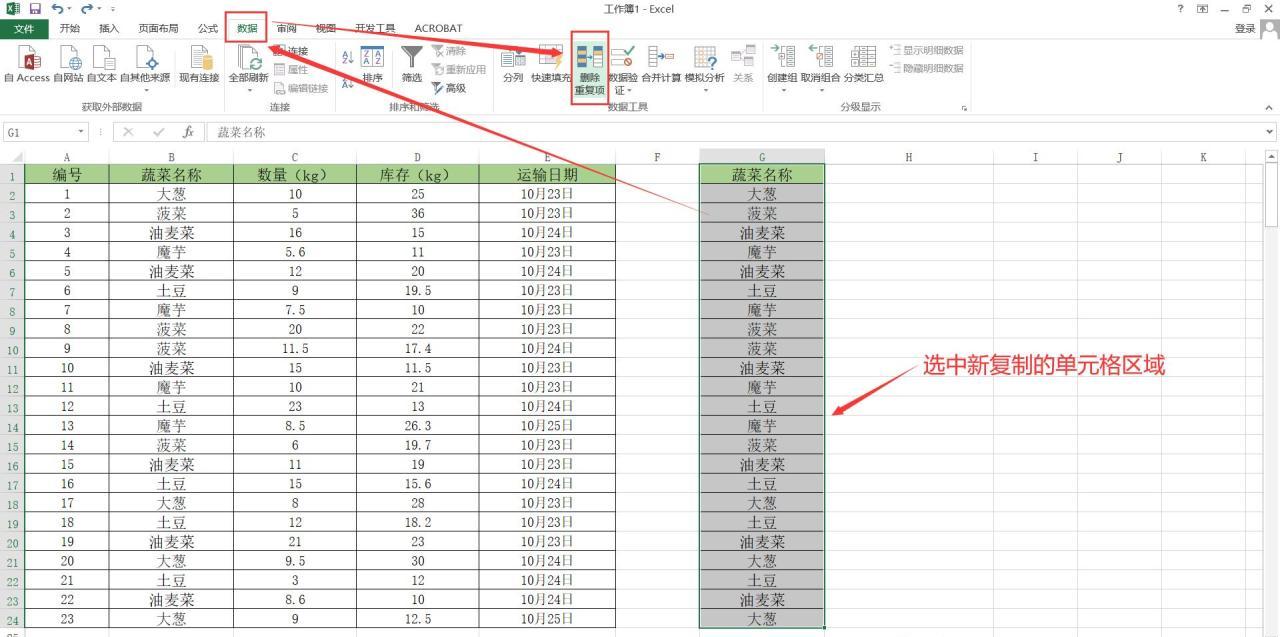Click Consolidate (合并计算) icon
This screenshot has height=637, width=1280.
(x=661, y=58)
